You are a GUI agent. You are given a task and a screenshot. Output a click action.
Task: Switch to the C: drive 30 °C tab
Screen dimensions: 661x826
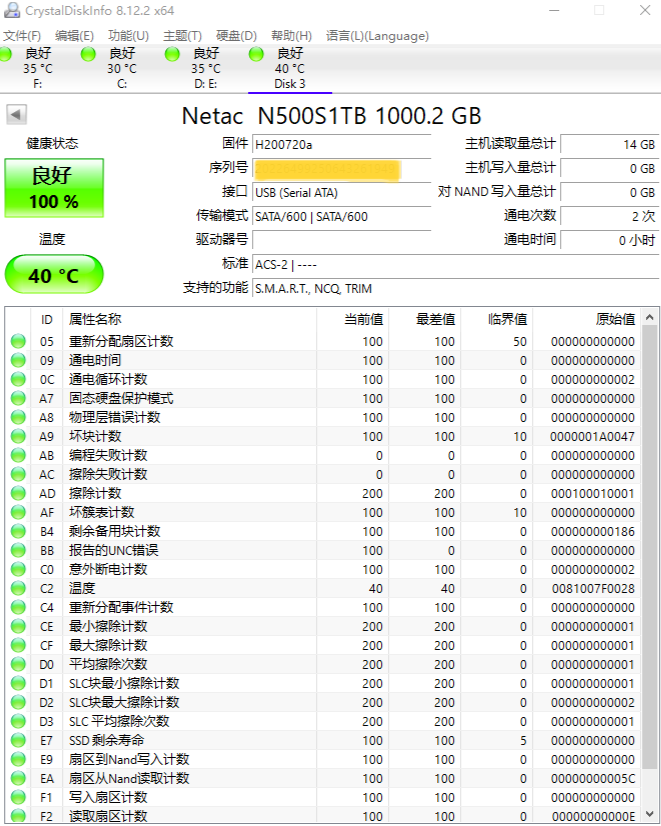click(x=122, y=69)
